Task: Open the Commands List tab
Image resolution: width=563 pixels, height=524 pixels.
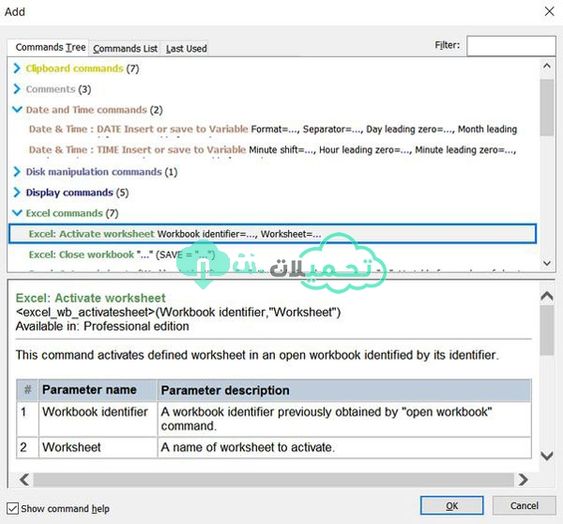Action: click(125, 48)
